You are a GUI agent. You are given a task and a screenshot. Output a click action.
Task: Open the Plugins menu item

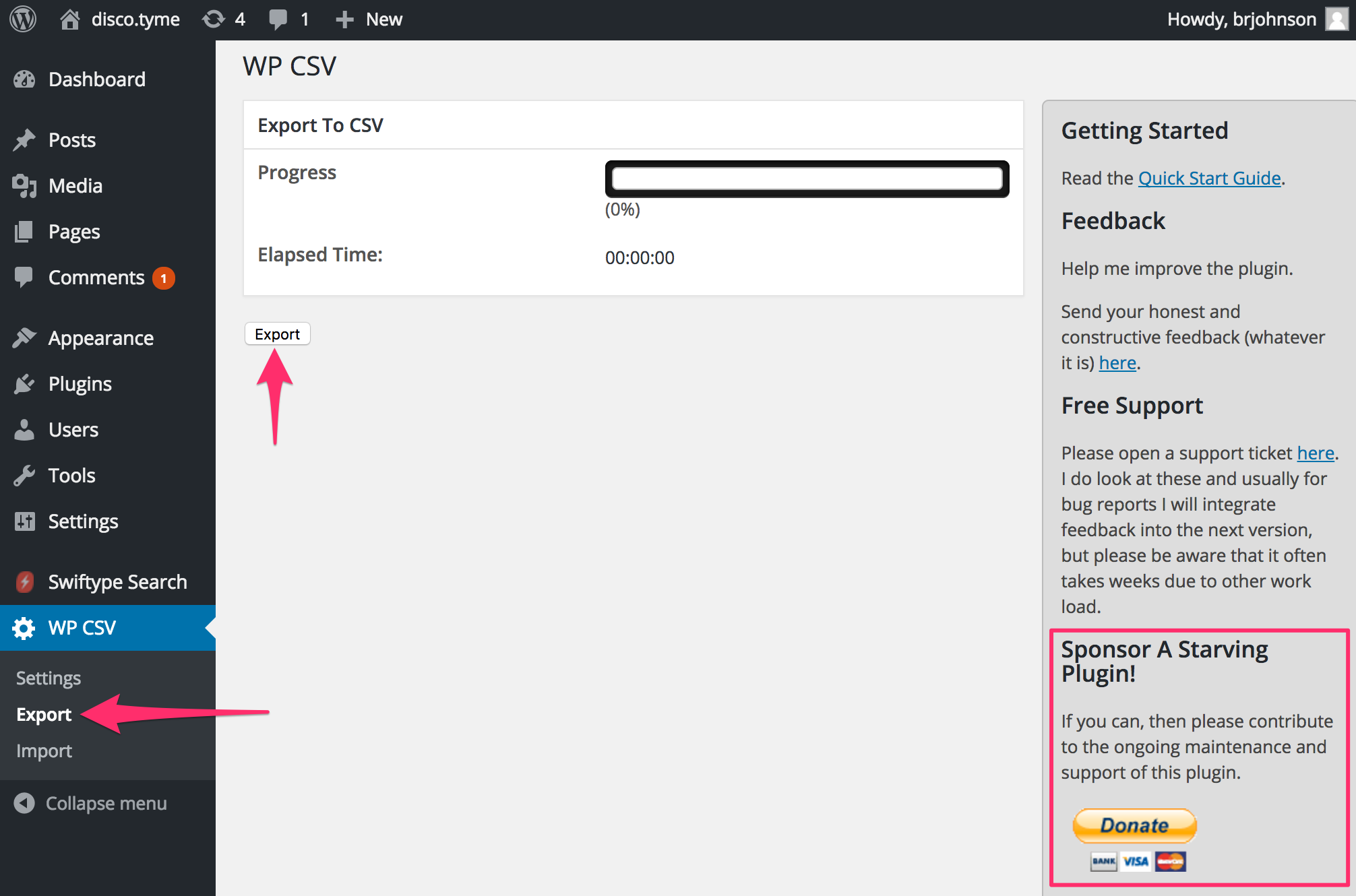[x=108, y=384]
